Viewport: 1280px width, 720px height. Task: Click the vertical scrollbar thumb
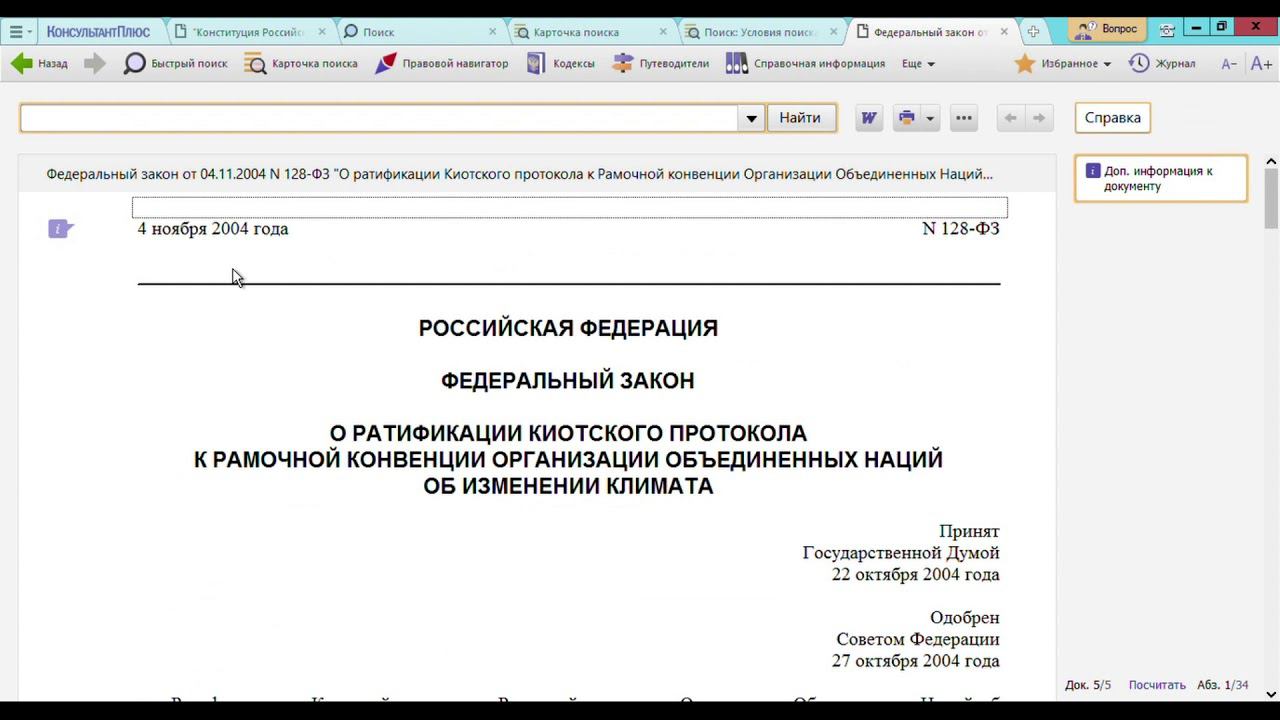[1271, 199]
